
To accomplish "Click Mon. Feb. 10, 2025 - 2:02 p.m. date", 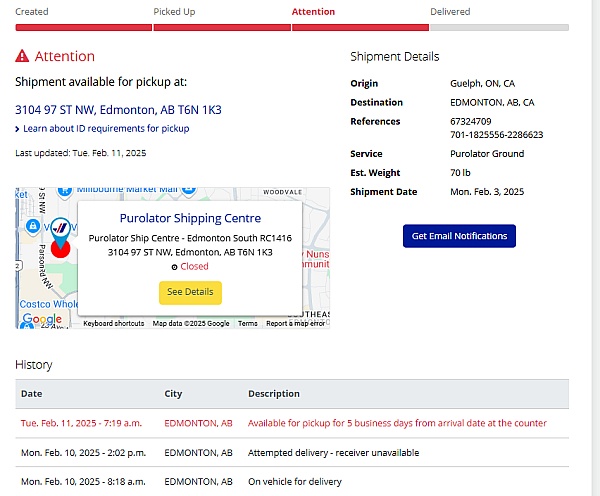I will click(x=83, y=453).
